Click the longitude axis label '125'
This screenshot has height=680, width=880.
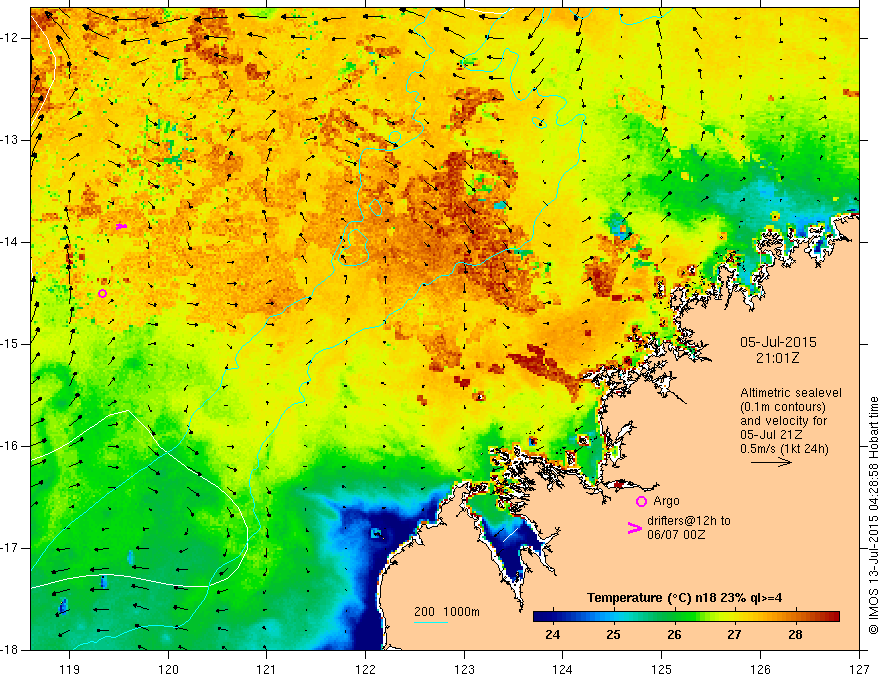(662, 669)
